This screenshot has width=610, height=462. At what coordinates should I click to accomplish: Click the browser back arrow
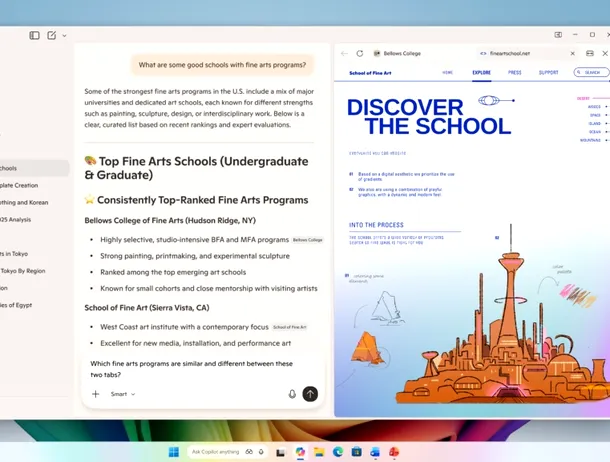tap(344, 54)
